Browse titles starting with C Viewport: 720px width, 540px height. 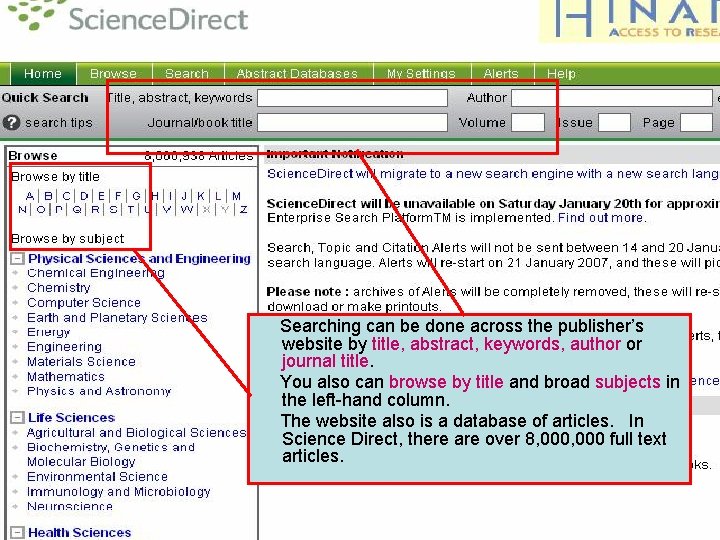(66, 196)
